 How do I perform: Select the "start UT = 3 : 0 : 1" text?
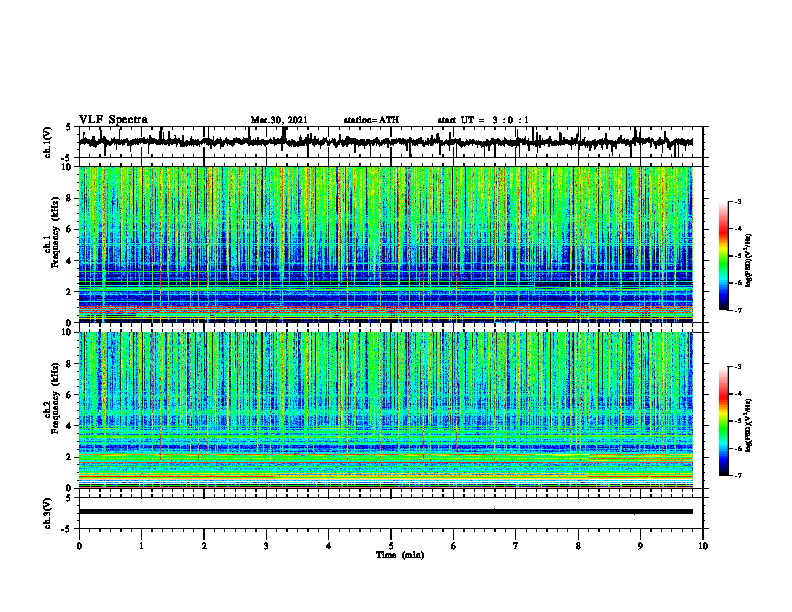(x=483, y=120)
